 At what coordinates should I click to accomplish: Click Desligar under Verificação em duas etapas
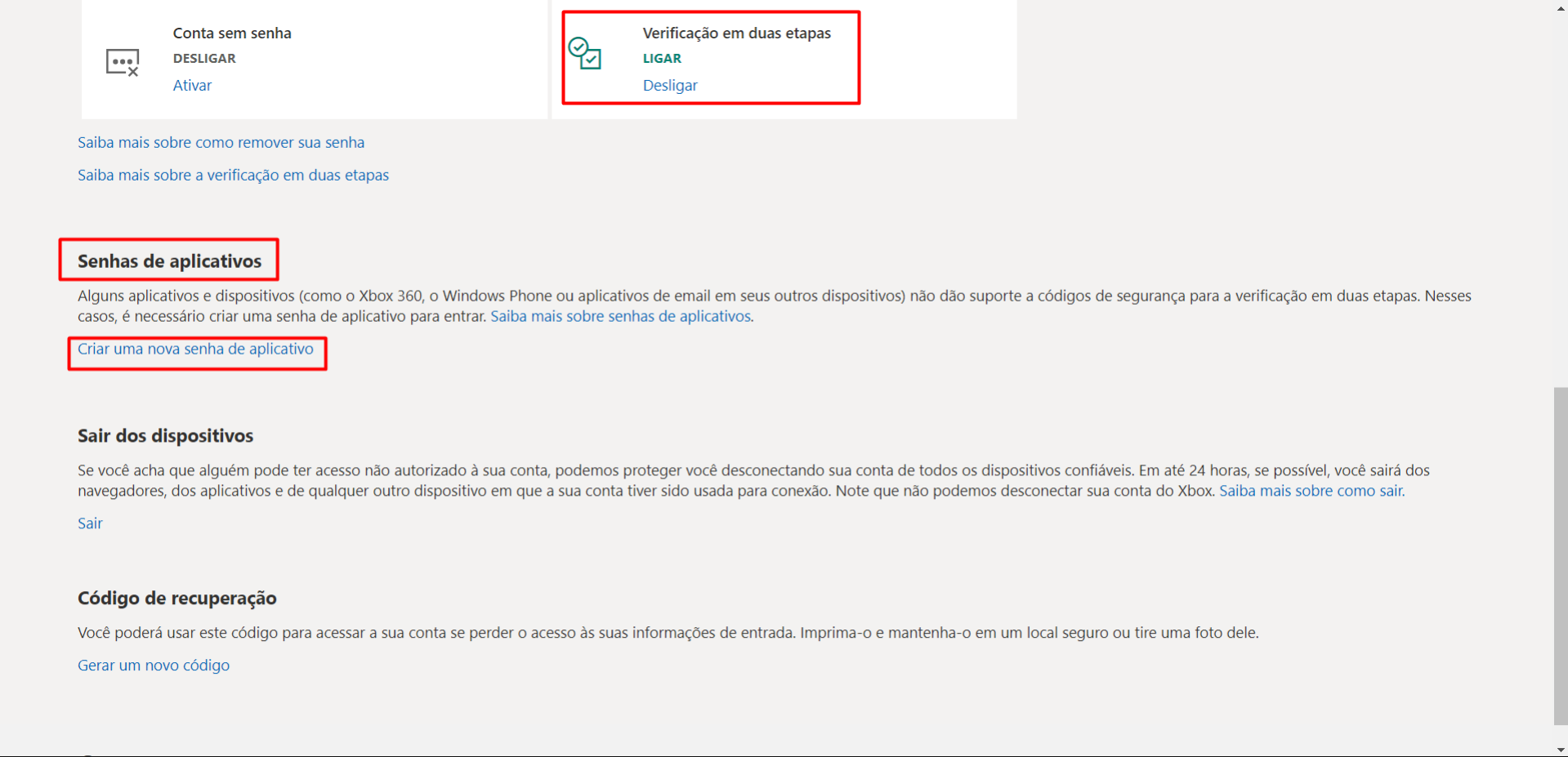pos(670,85)
